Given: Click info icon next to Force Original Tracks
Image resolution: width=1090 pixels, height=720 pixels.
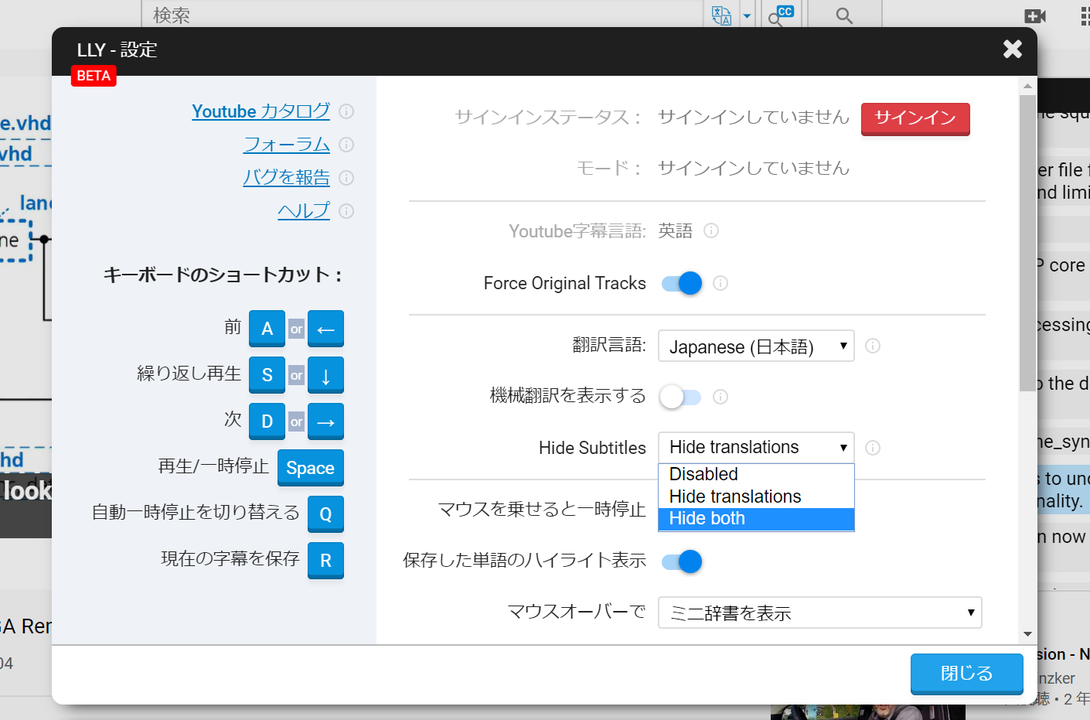Looking at the screenshot, I should (x=720, y=284).
